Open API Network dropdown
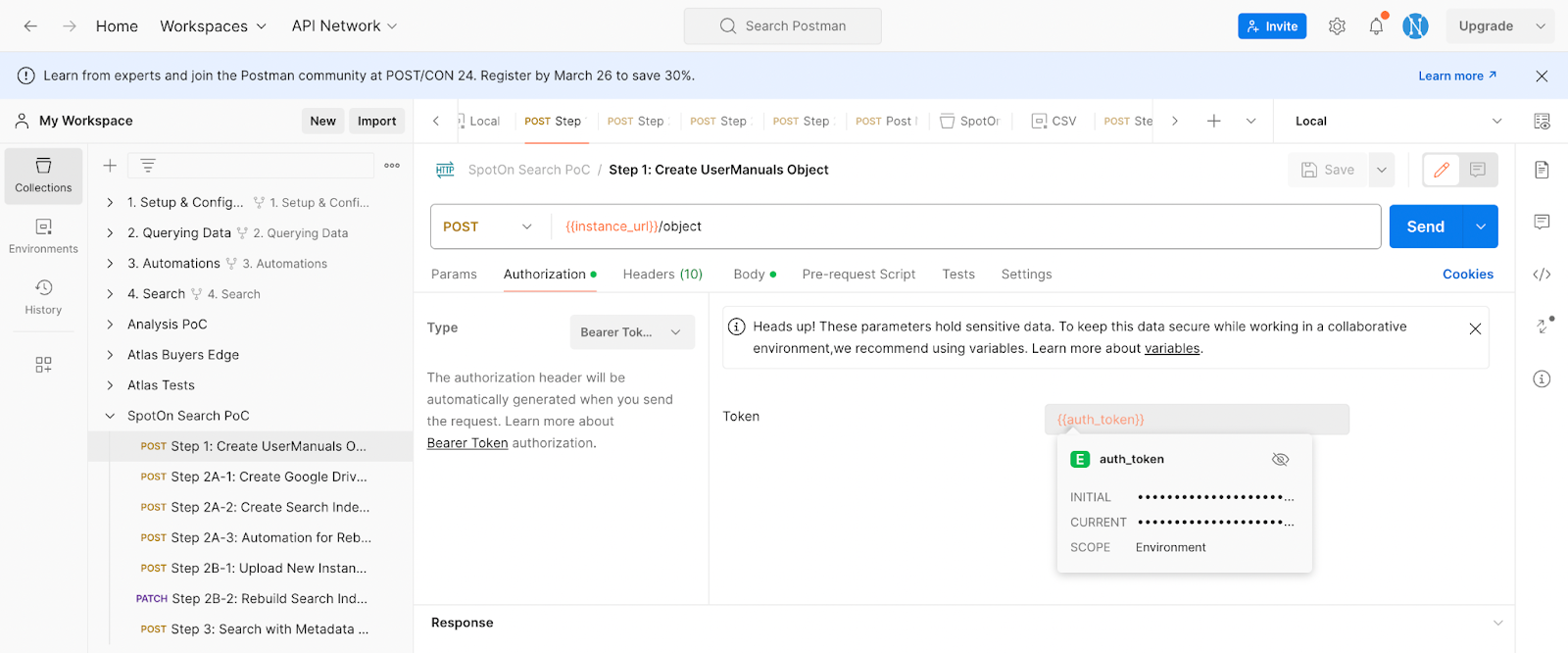Viewport: 1568px width, 653px height. click(344, 26)
